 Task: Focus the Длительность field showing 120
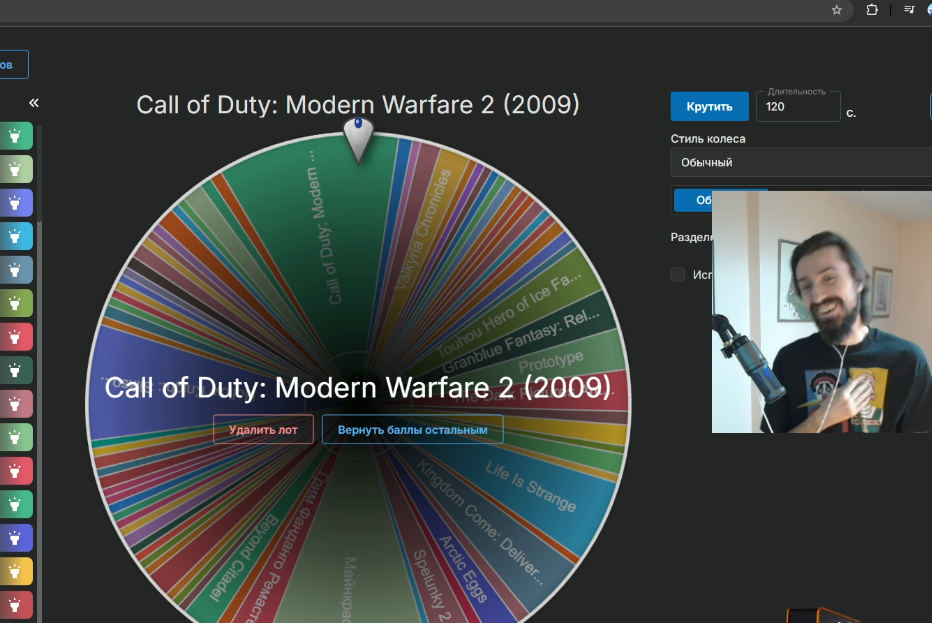pos(798,107)
